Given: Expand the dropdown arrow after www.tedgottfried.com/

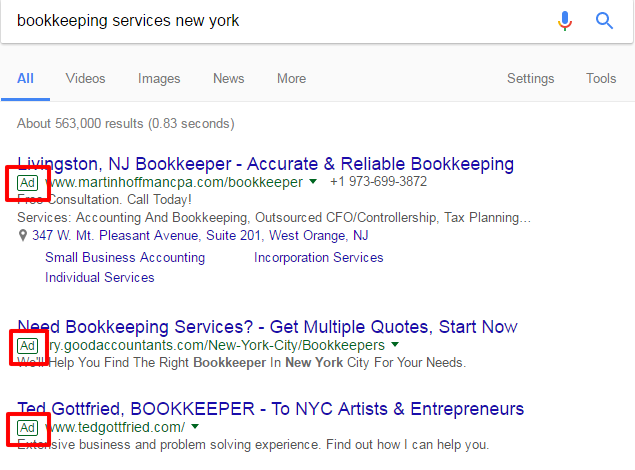Looking at the screenshot, I should click(x=195, y=426).
